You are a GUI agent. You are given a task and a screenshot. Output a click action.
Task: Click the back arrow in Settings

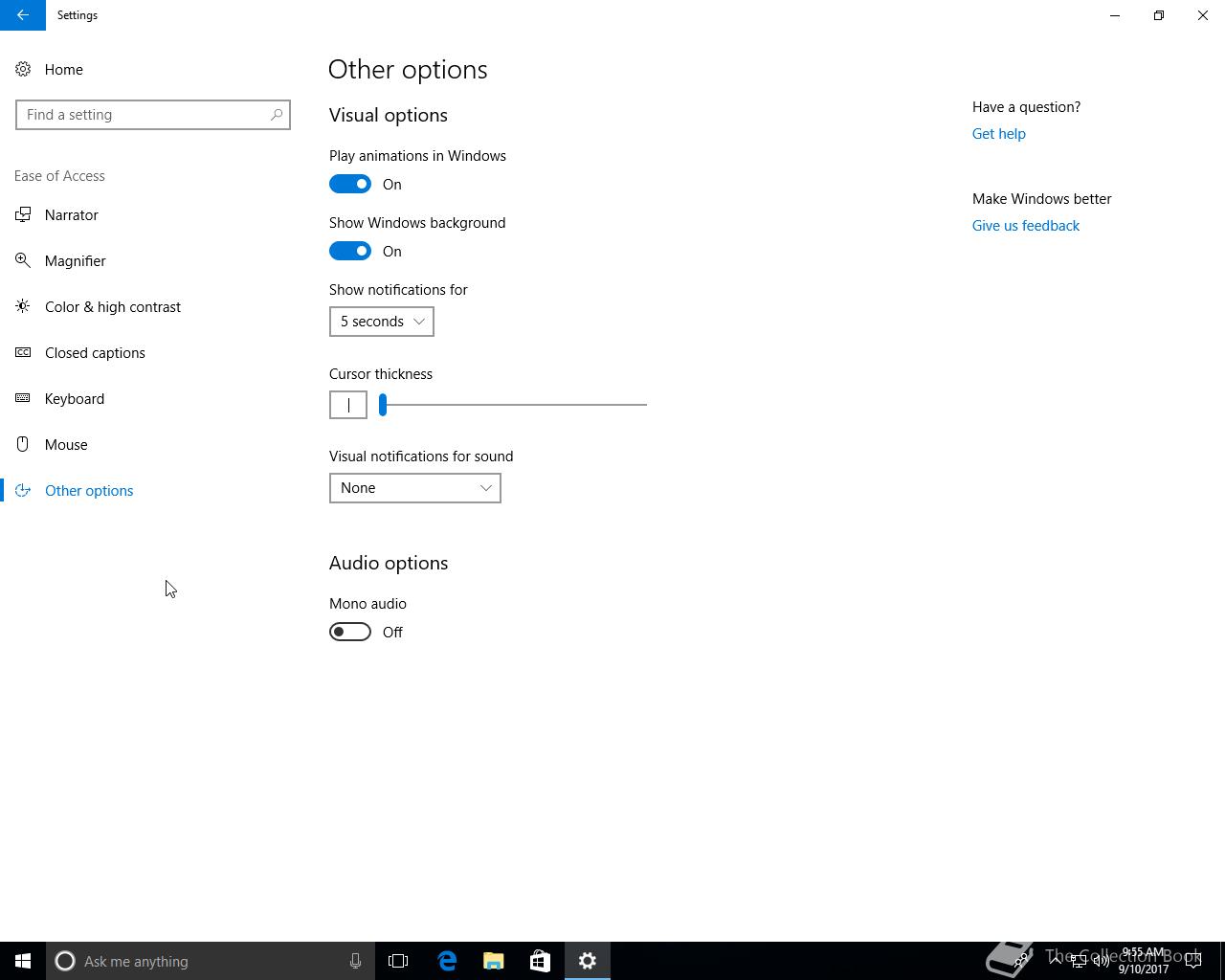coord(22,15)
